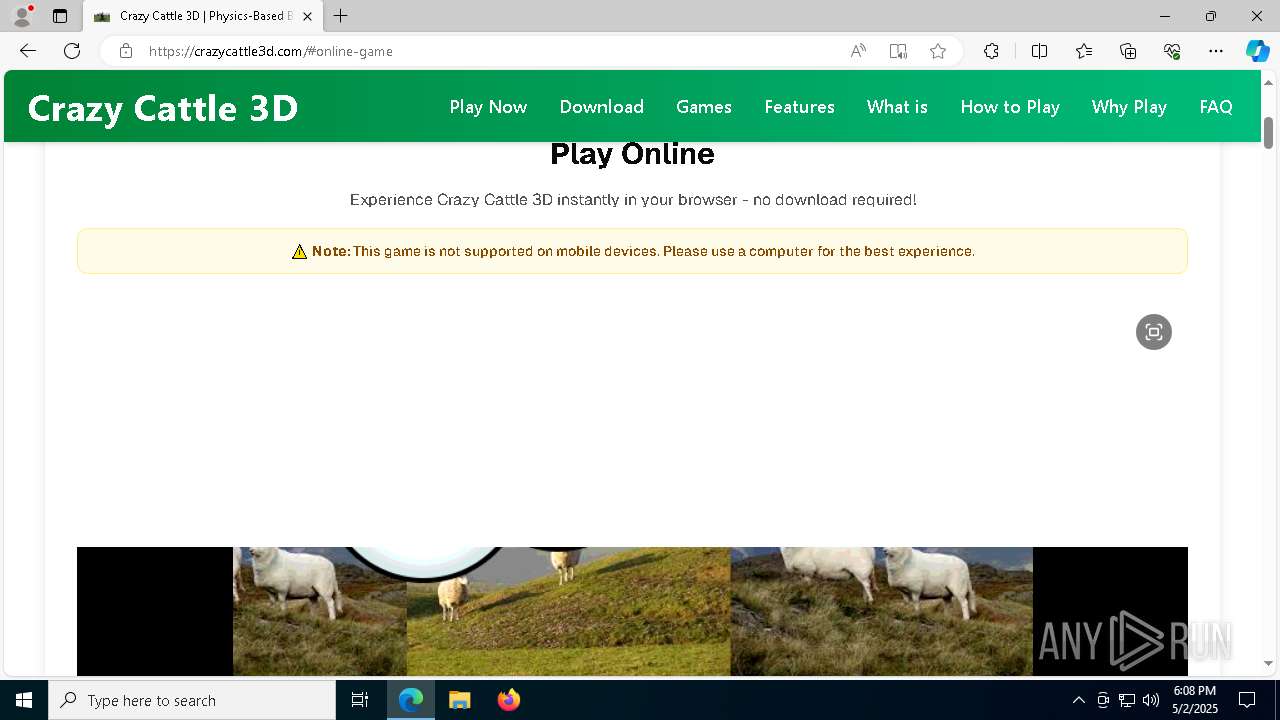
Task: Launch Firefox from taskbar
Action: point(509,700)
